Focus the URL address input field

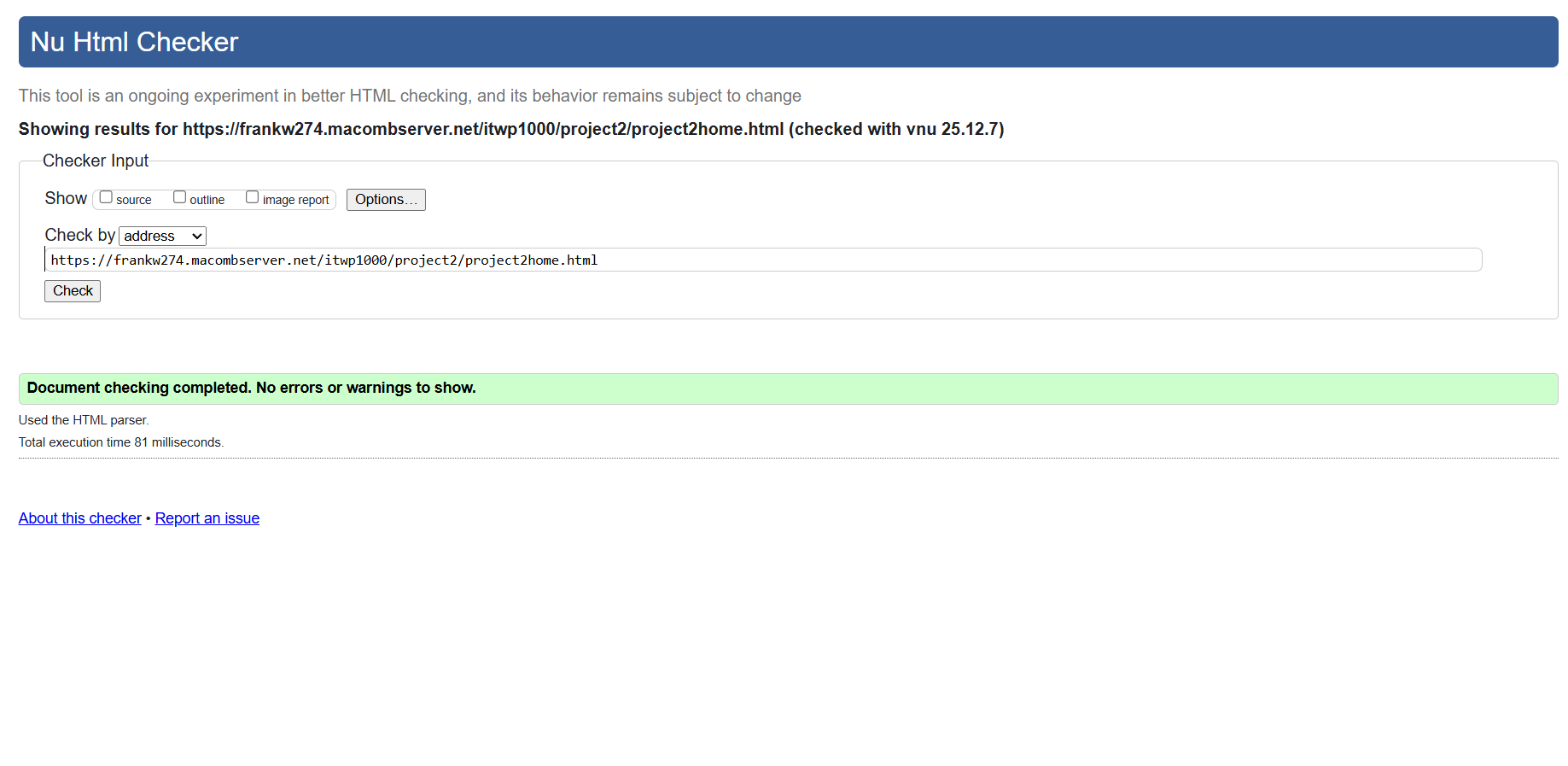(762, 260)
